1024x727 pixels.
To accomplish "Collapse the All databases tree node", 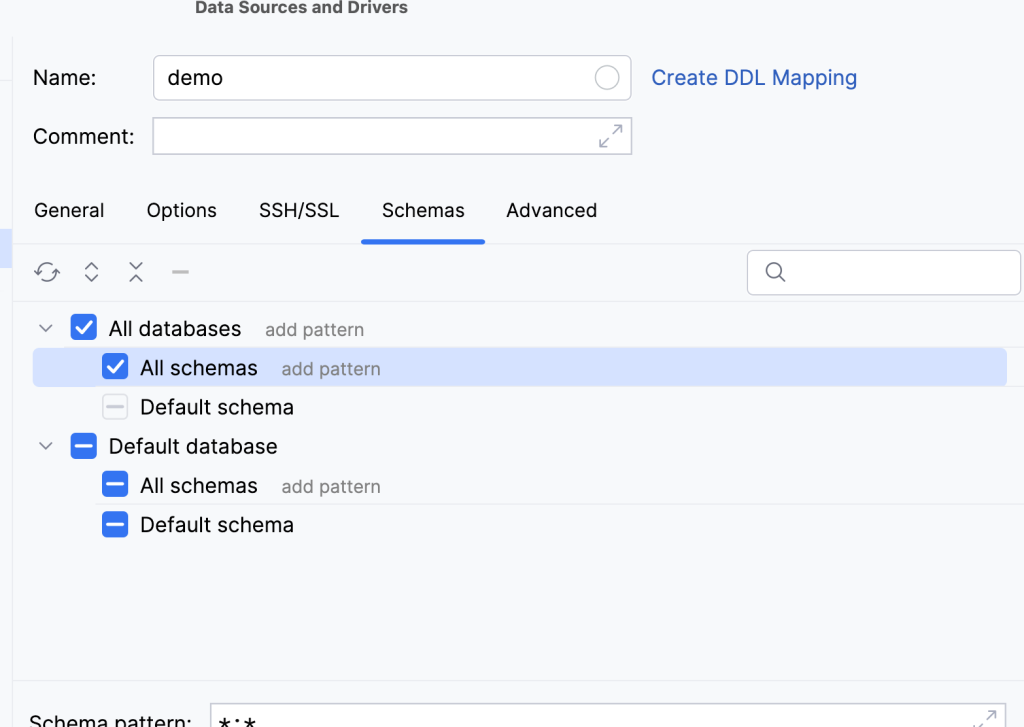I will point(45,327).
